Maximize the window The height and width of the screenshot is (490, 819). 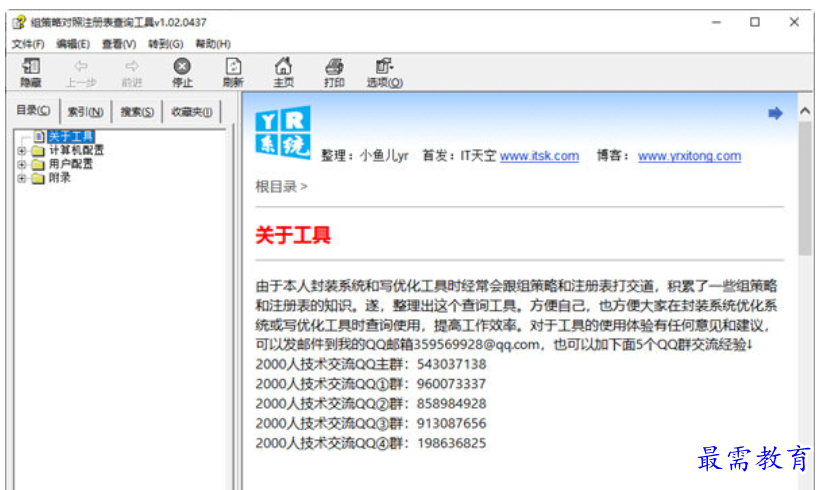tap(755, 22)
